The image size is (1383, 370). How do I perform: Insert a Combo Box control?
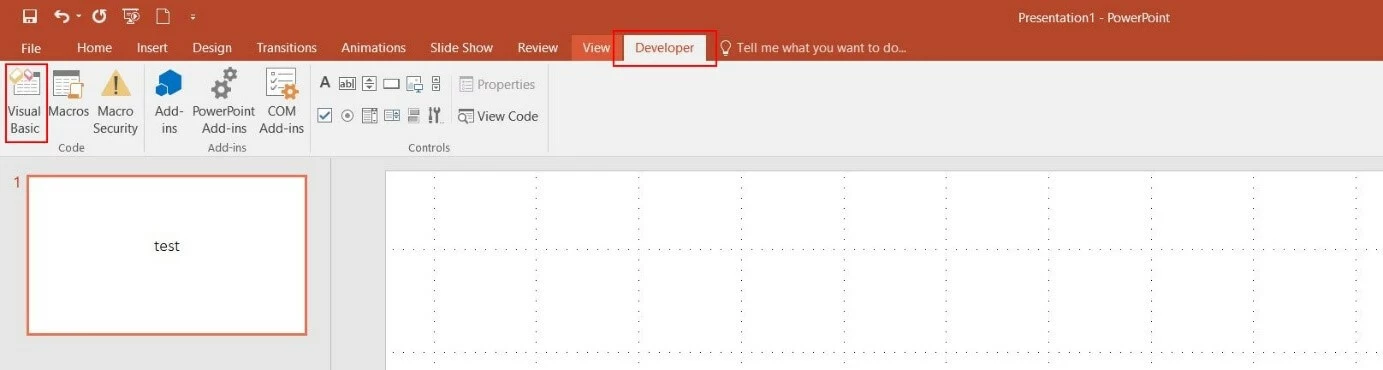[x=369, y=116]
